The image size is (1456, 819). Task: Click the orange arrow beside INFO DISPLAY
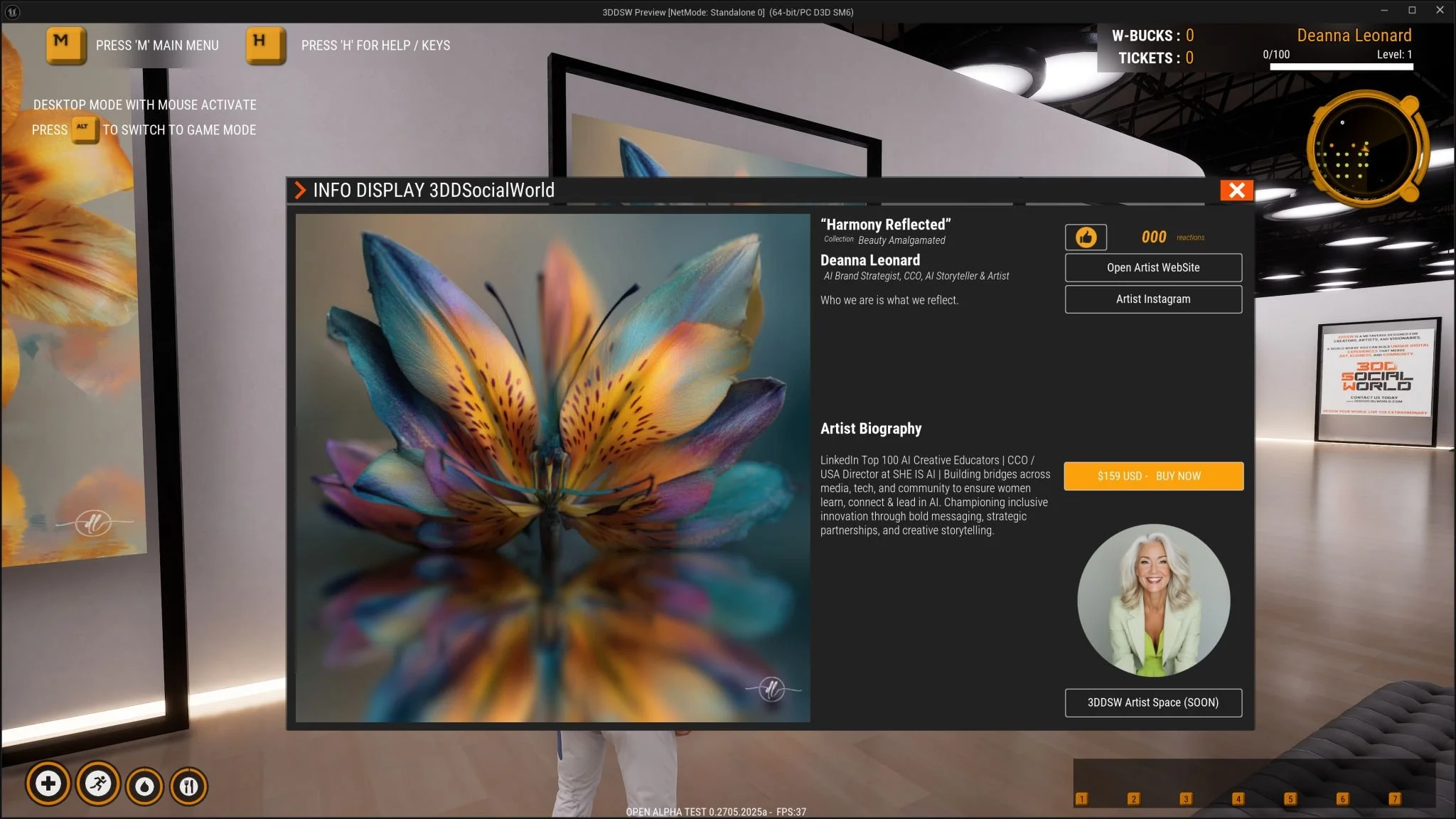[300, 191]
